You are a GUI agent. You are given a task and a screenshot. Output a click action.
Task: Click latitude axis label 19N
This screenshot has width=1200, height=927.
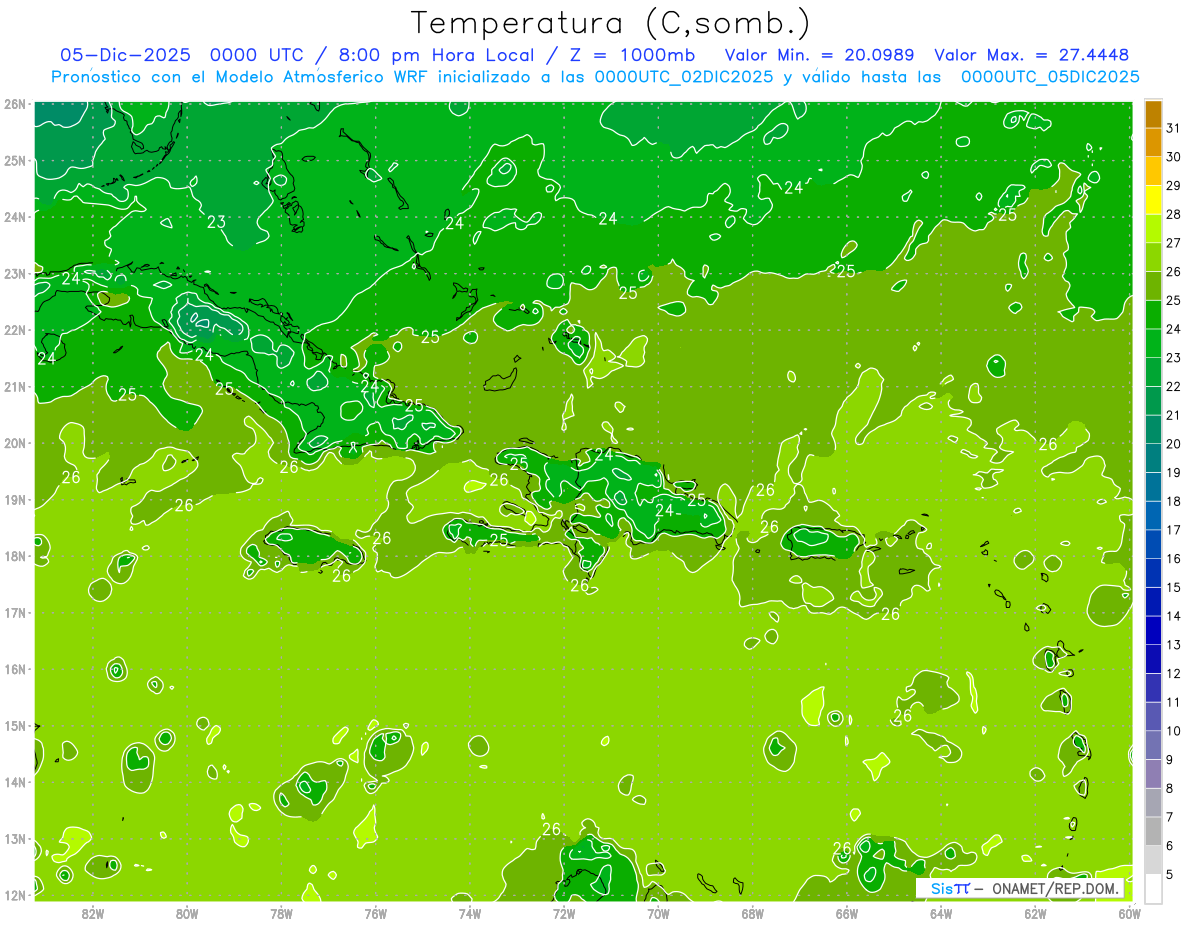[x=14, y=499]
